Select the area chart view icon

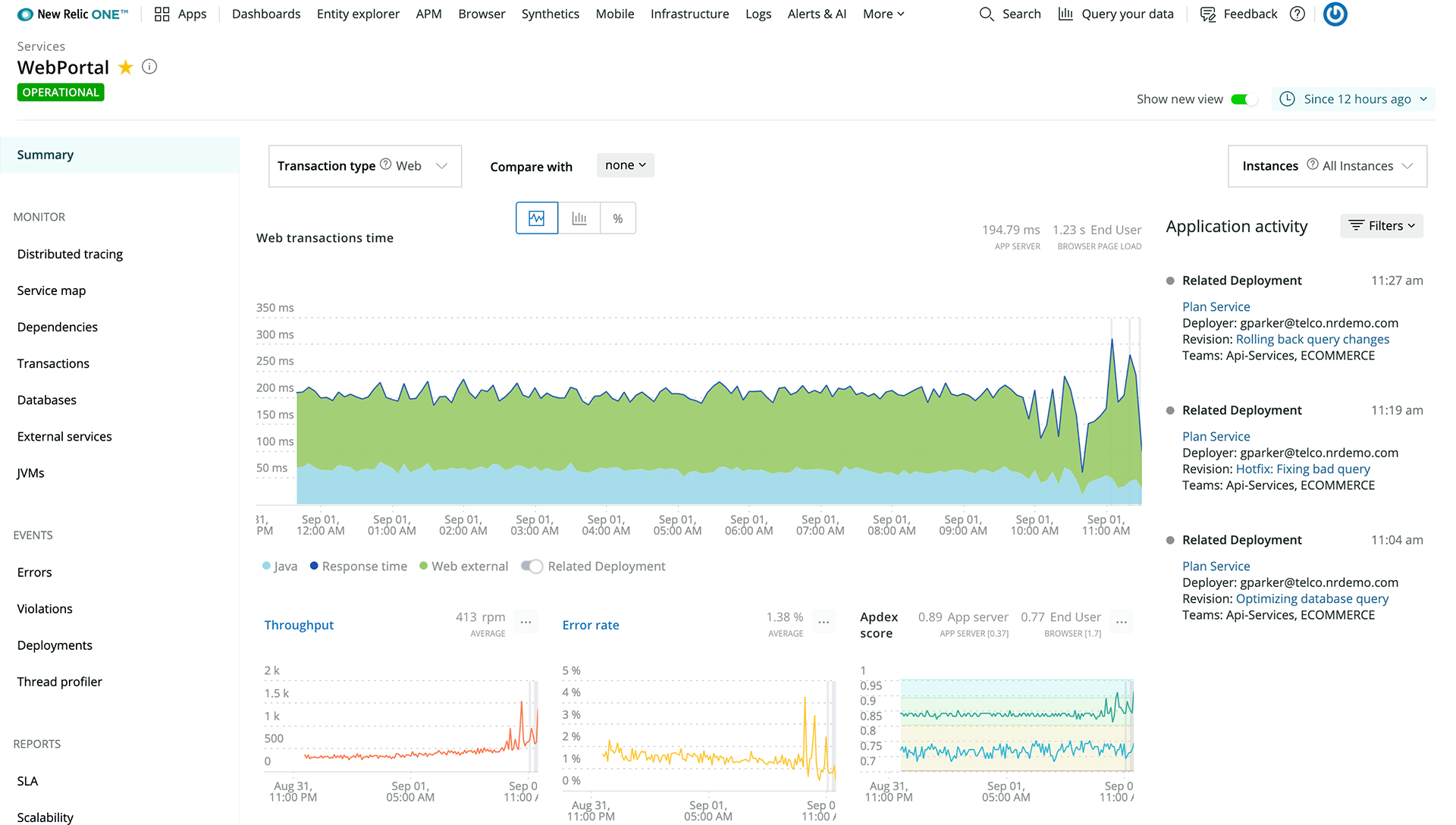(x=537, y=218)
